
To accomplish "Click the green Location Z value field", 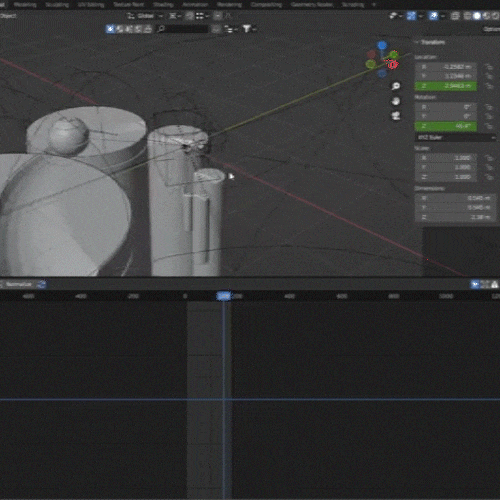I will point(446,86).
